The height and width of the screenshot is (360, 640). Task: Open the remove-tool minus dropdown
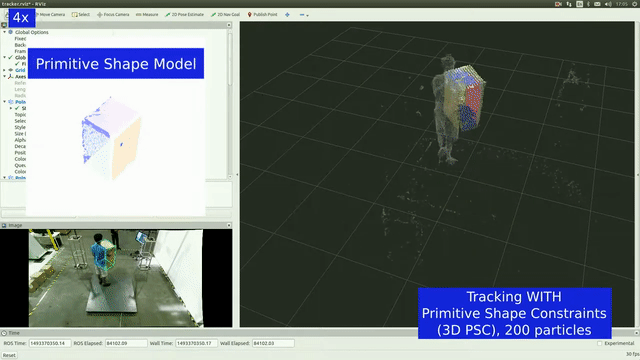304,15
